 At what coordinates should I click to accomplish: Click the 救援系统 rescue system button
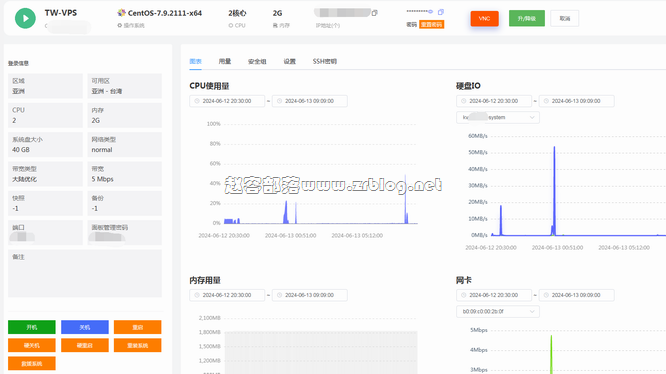coord(32,364)
